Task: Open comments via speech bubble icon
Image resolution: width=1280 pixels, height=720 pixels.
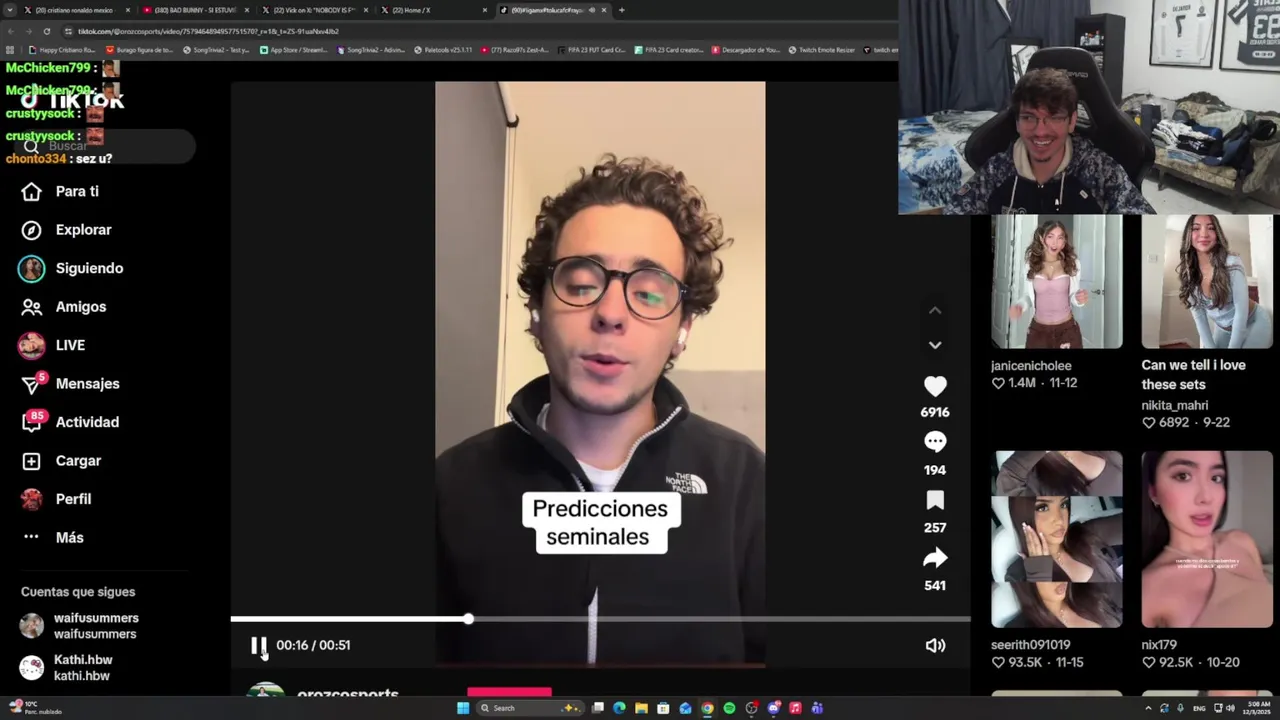Action: [x=935, y=442]
